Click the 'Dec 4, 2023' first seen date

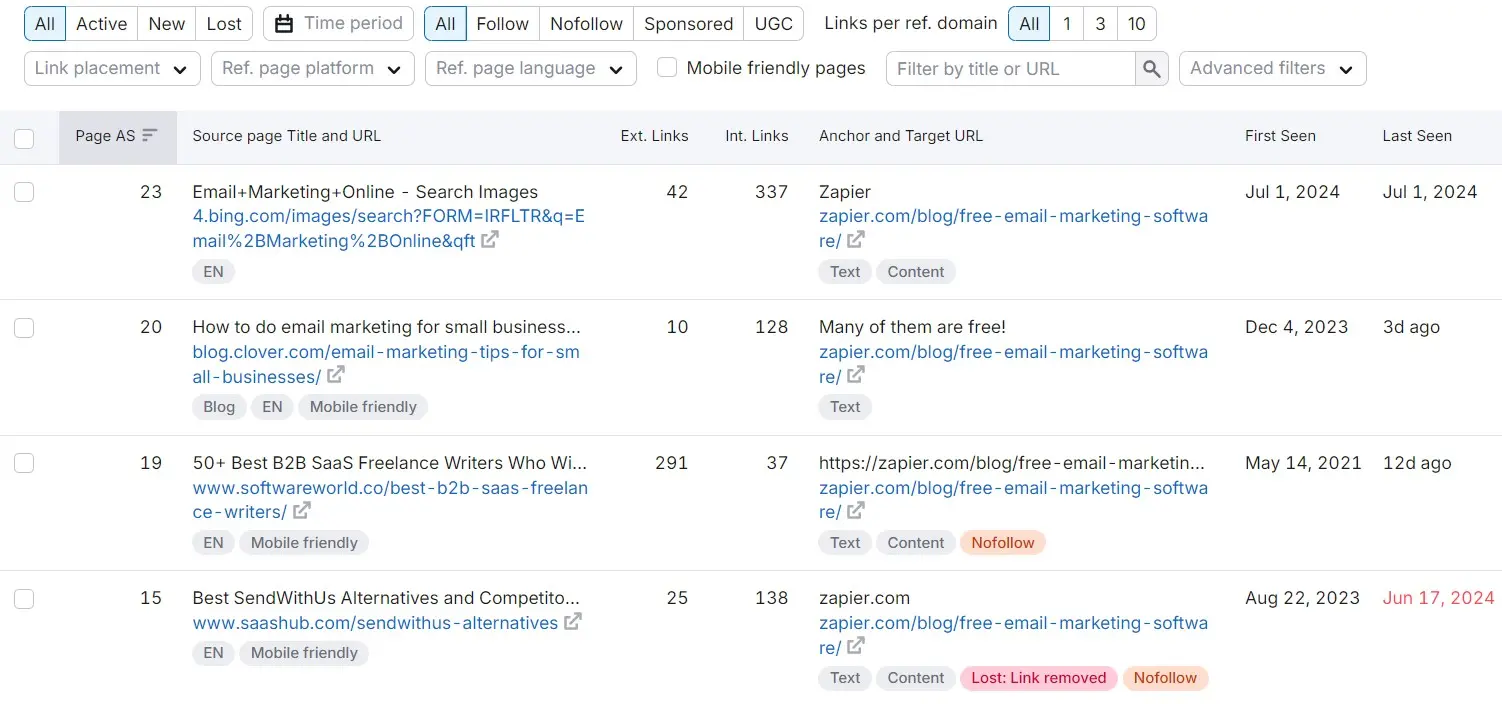[1296, 327]
